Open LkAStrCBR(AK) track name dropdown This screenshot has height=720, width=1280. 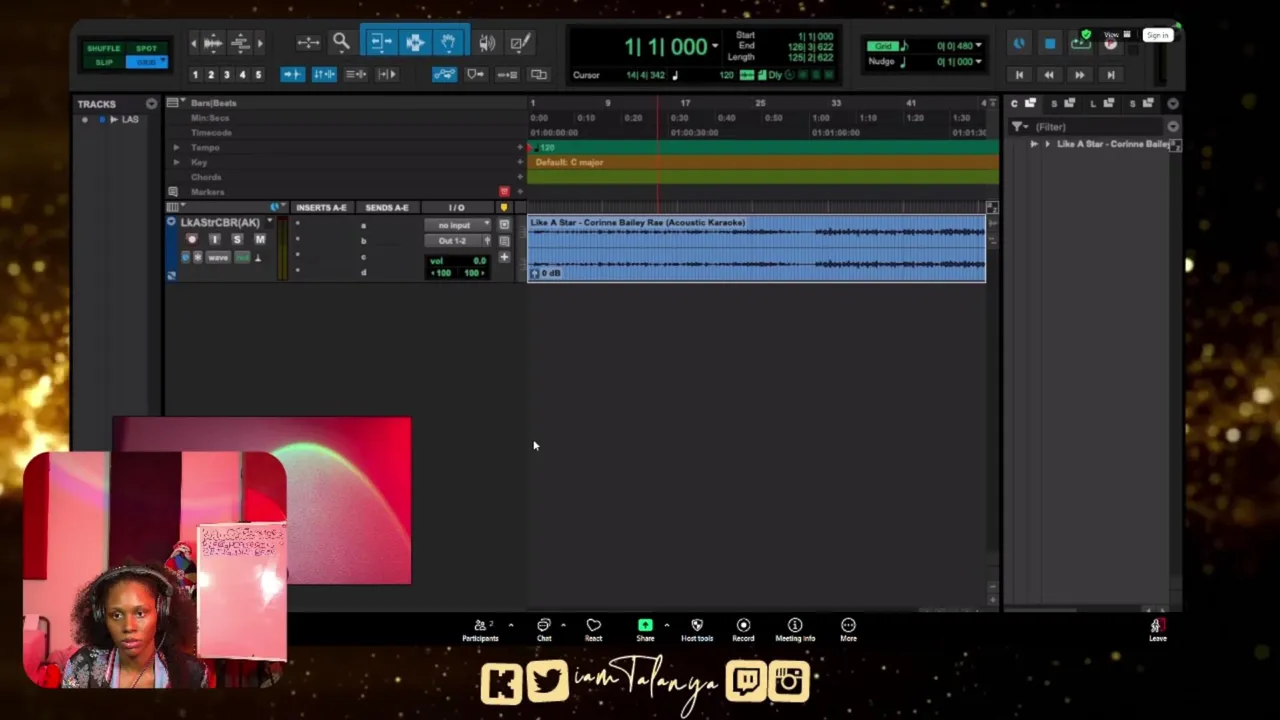point(269,222)
